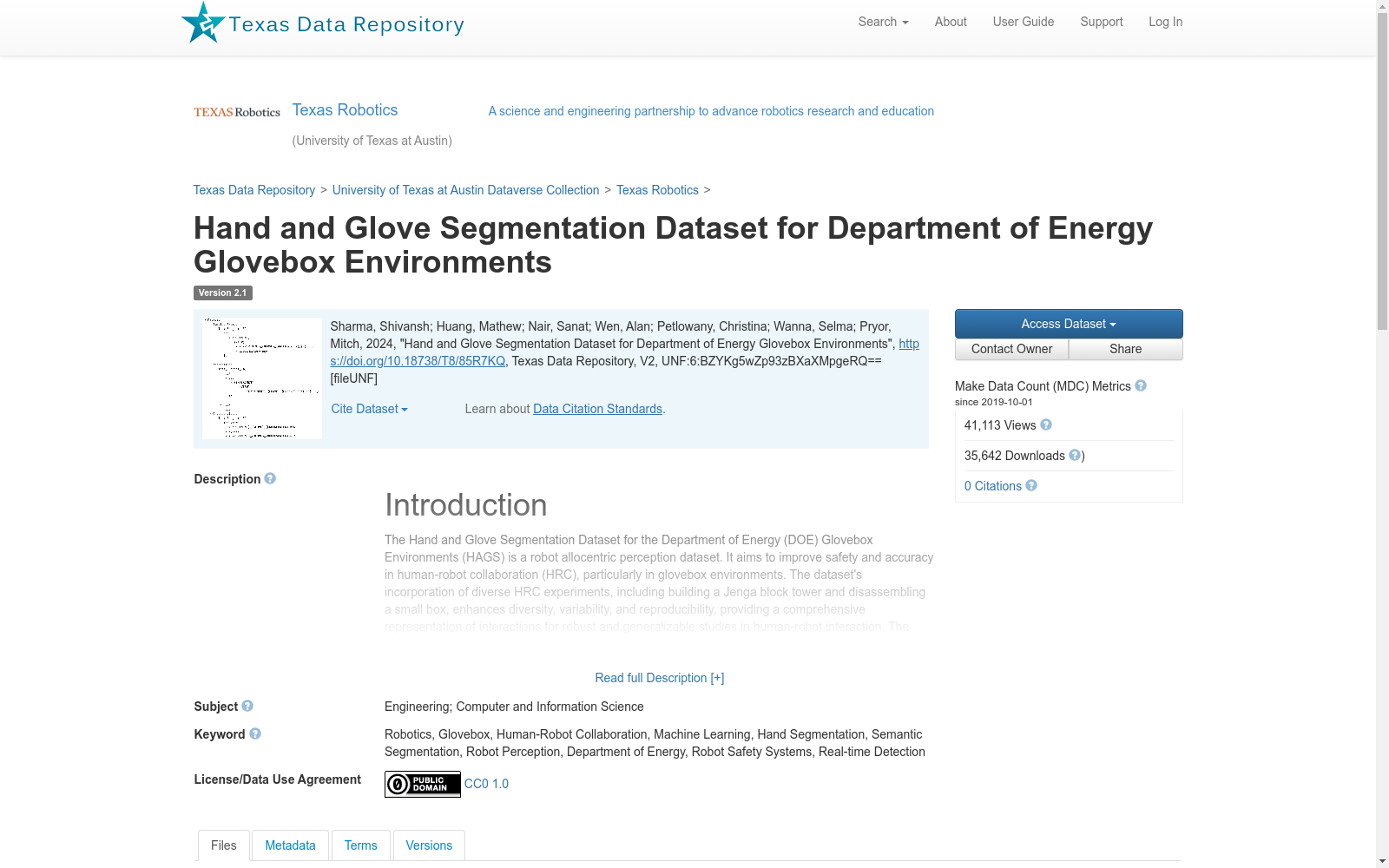The image size is (1389, 868).
Task: Click the page vertical scrollbar thumb
Action: [1382, 171]
